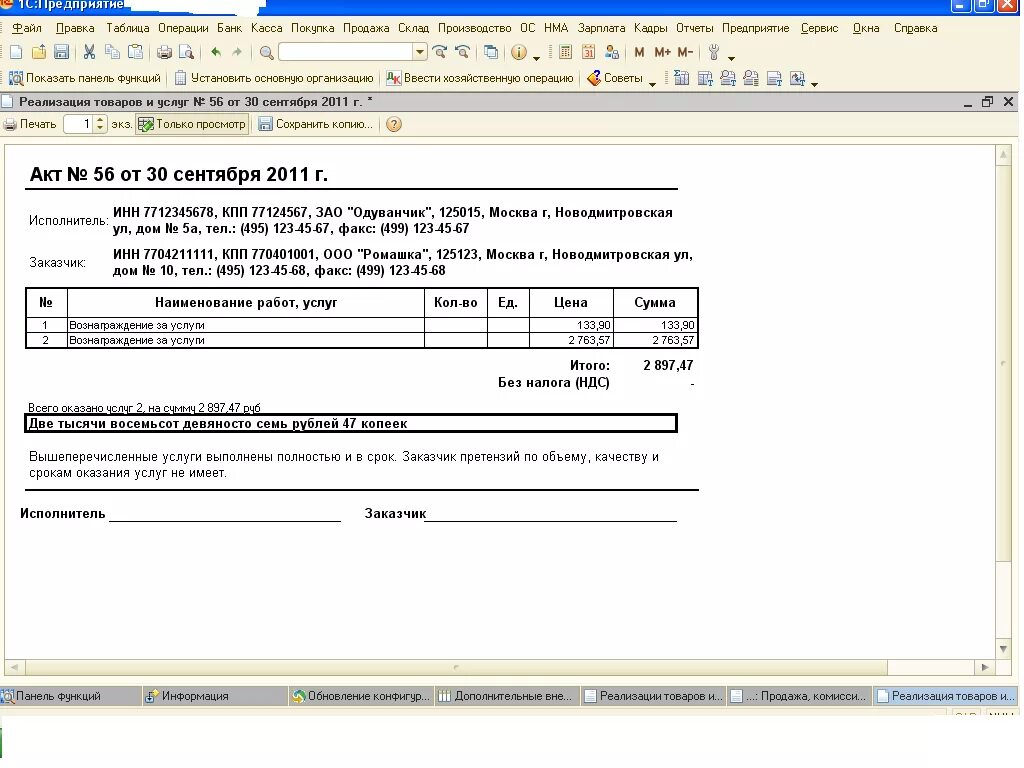Click the windows list icon

(490, 52)
